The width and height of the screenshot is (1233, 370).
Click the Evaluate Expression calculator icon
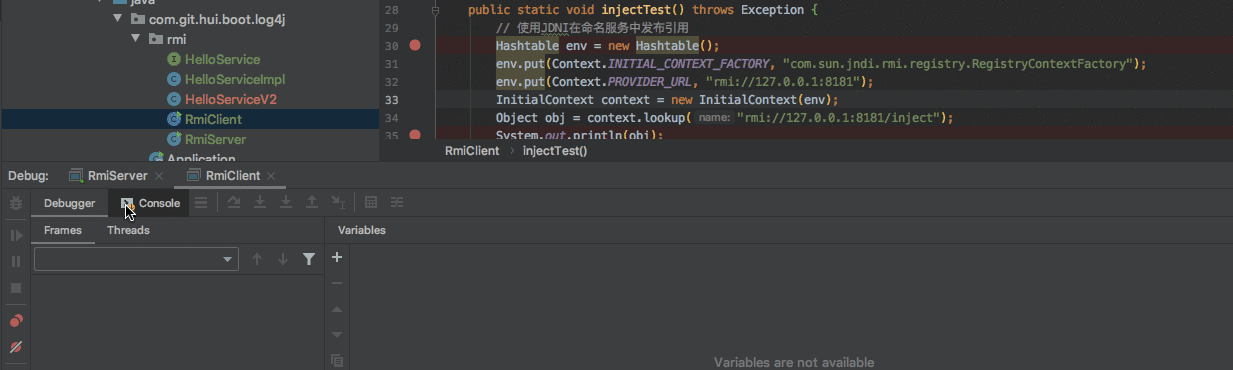(x=371, y=202)
